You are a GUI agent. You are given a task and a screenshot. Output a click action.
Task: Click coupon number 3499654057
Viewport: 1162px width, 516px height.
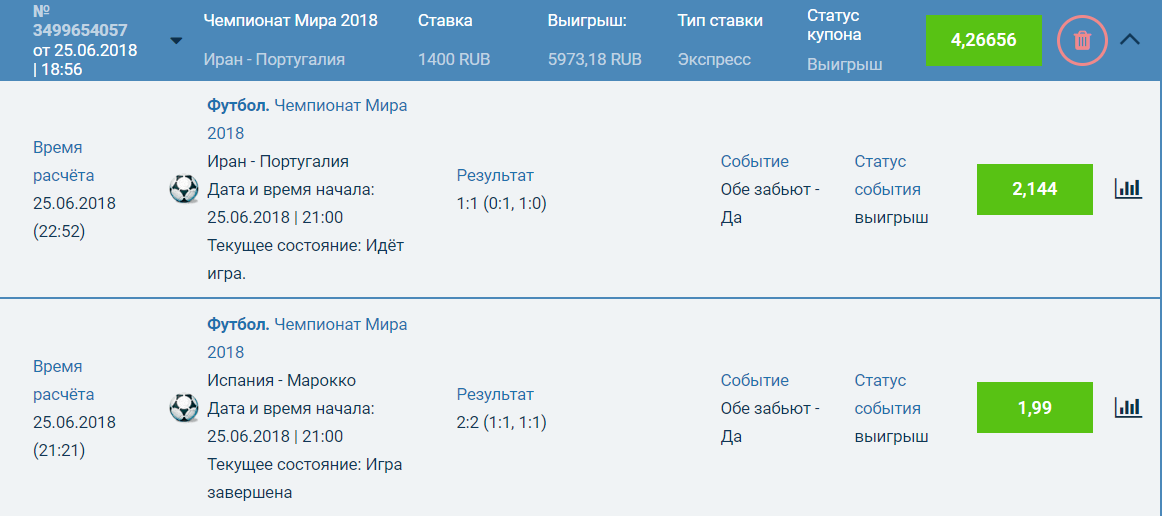(80, 30)
